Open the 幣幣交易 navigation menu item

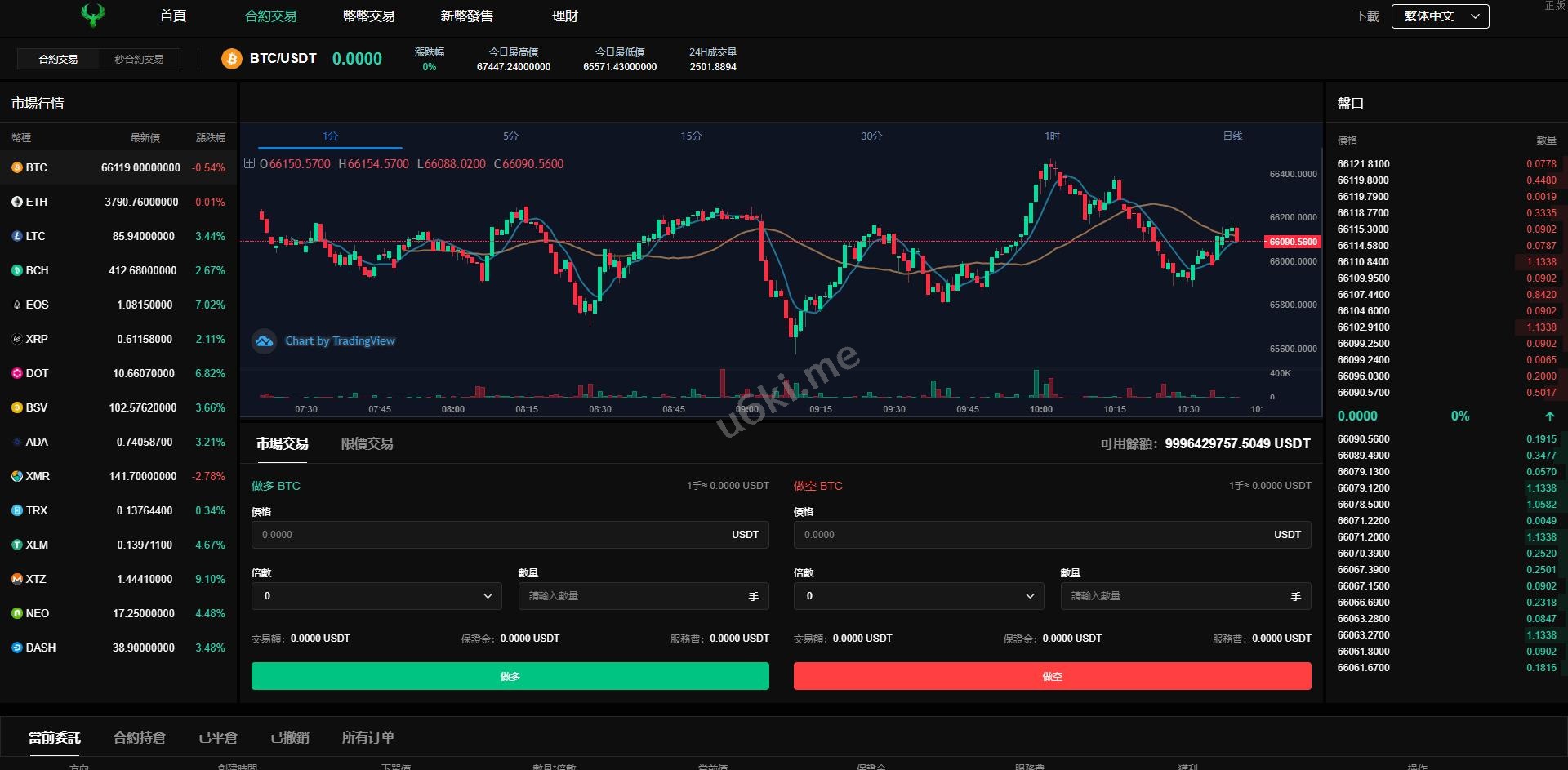pyautogui.click(x=368, y=16)
